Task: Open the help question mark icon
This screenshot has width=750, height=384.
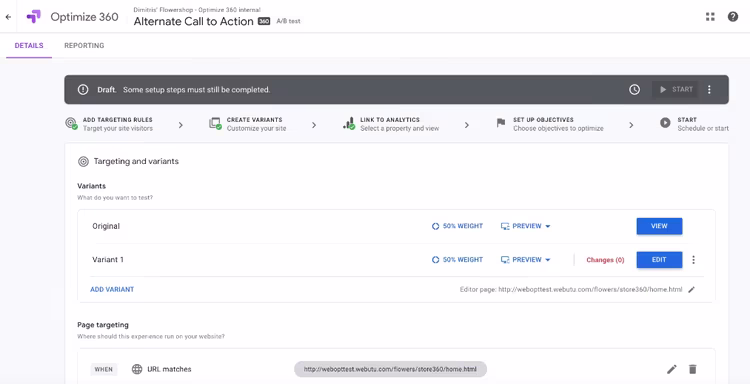Action: coord(733,17)
